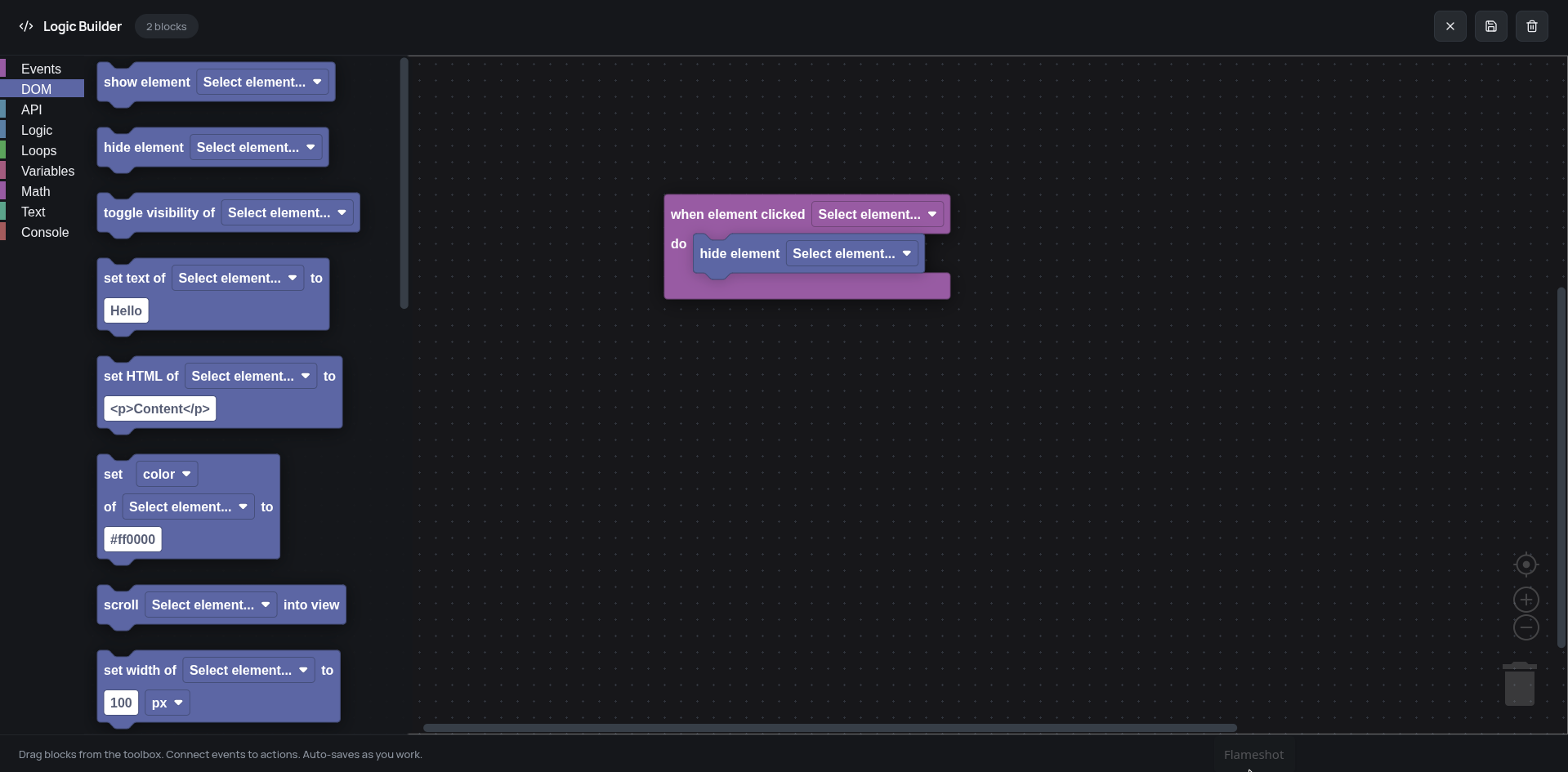1568x772 pixels.
Task: Recenter the canvas with the crosshair icon
Action: click(1526, 564)
